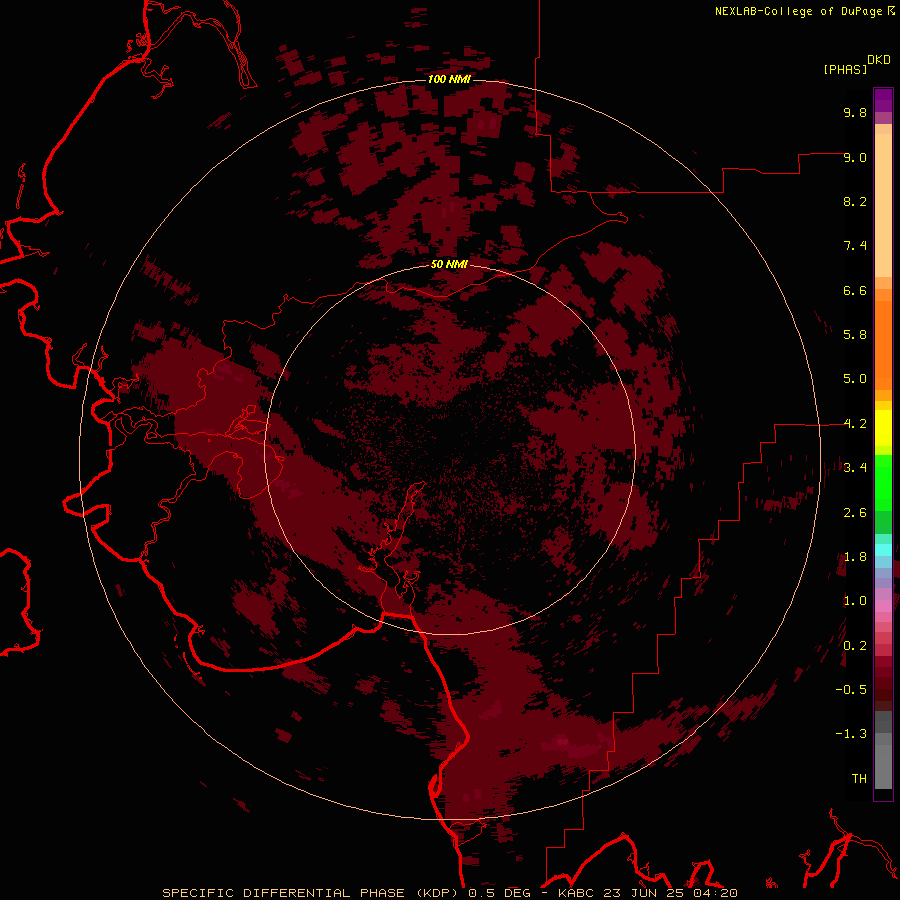Pick the gray swatch at scale bottom

883,766
